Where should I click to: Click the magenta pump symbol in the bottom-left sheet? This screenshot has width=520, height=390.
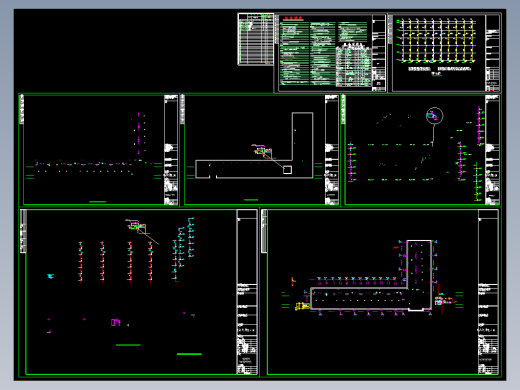pos(115,322)
